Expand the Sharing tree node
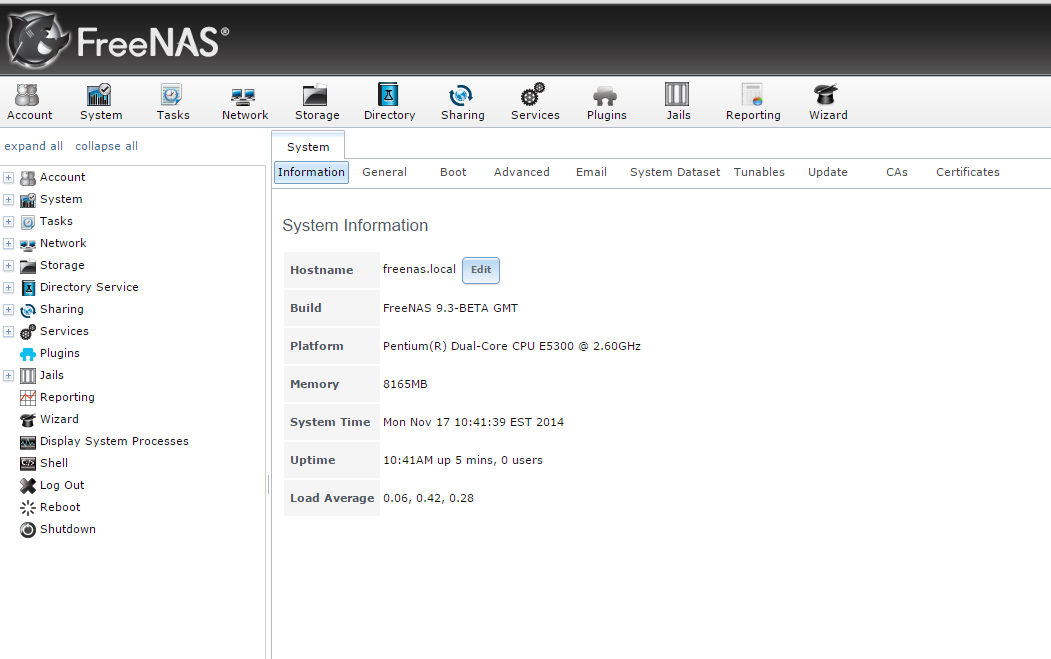The width and height of the screenshot is (1051, 659). click(9, 310)
